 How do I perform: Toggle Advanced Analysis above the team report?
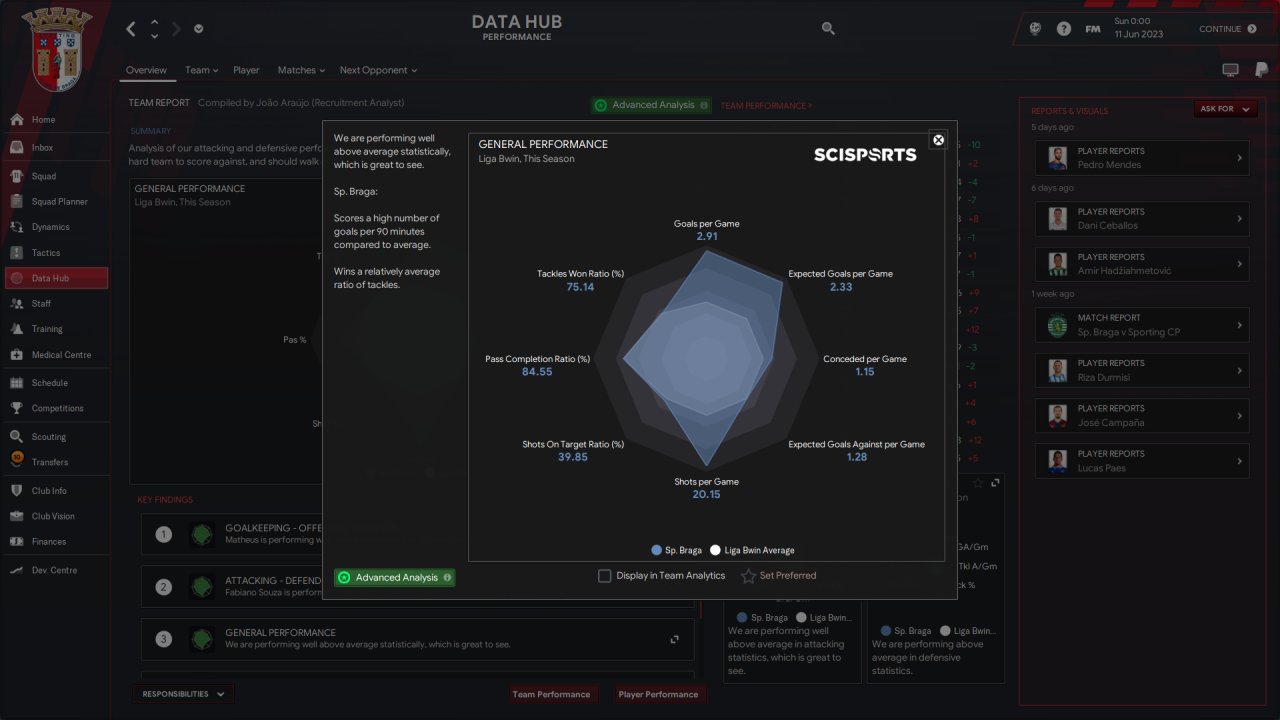coord(651,105)
